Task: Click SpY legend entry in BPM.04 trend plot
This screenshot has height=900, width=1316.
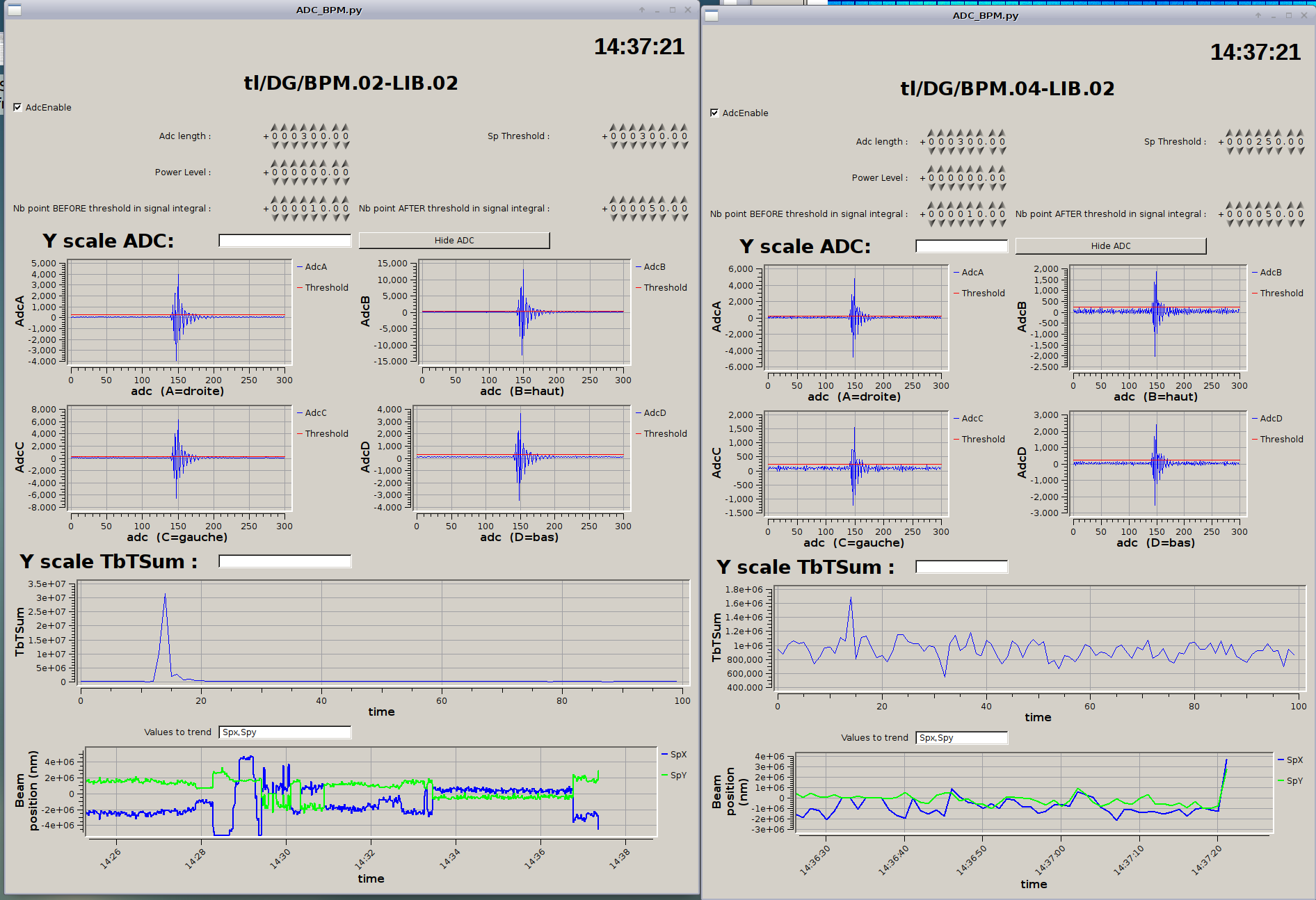Action: coord(1294,781)
